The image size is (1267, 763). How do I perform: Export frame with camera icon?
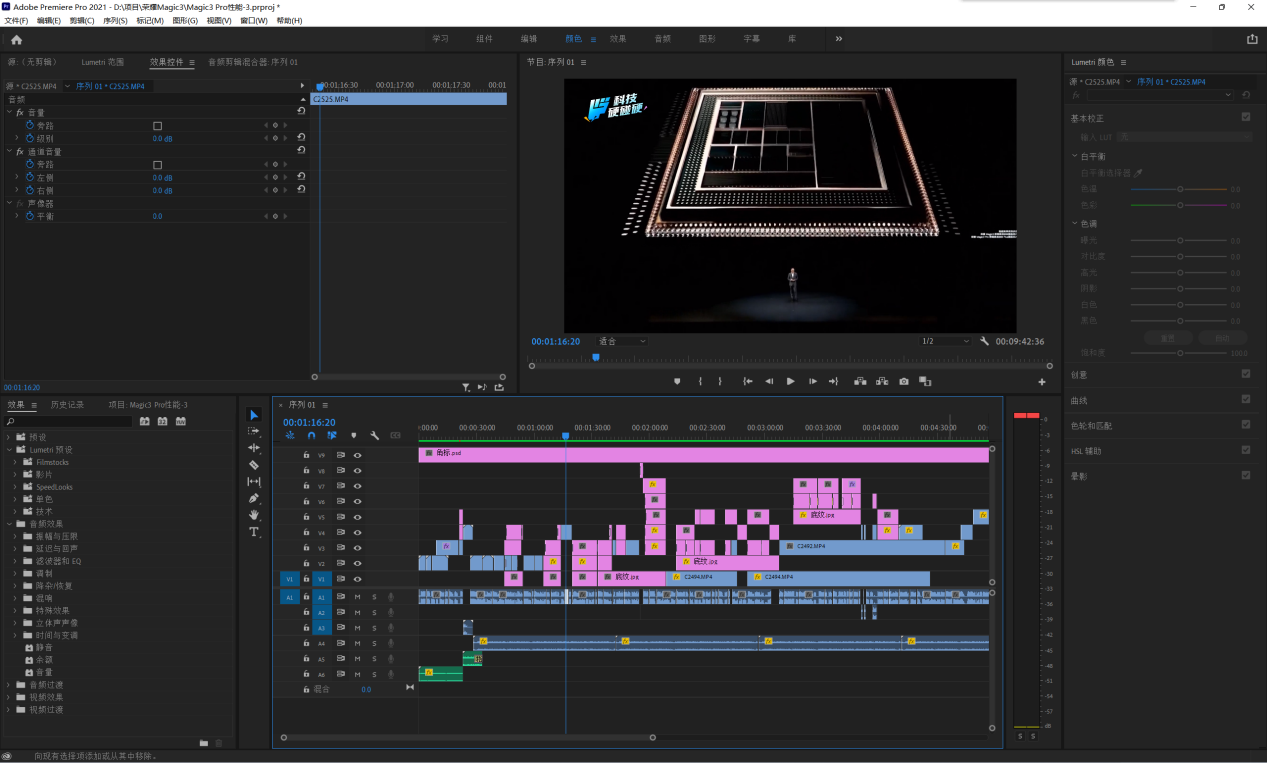click(904, 381)
